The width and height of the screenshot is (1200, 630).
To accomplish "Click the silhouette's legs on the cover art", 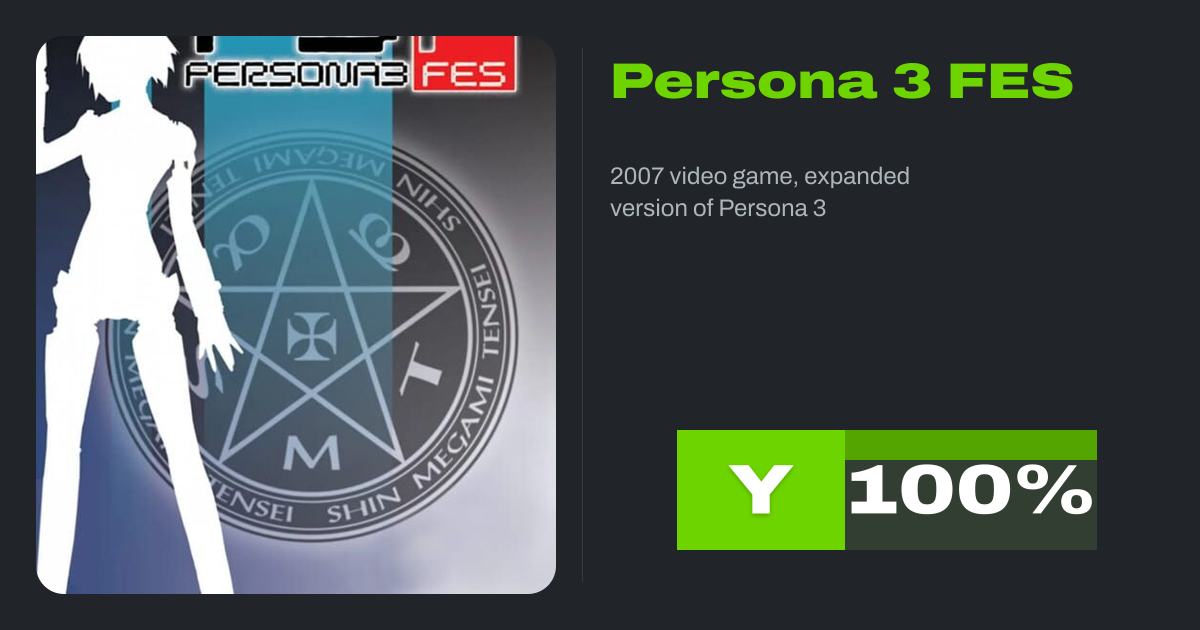I will (130, 460).
